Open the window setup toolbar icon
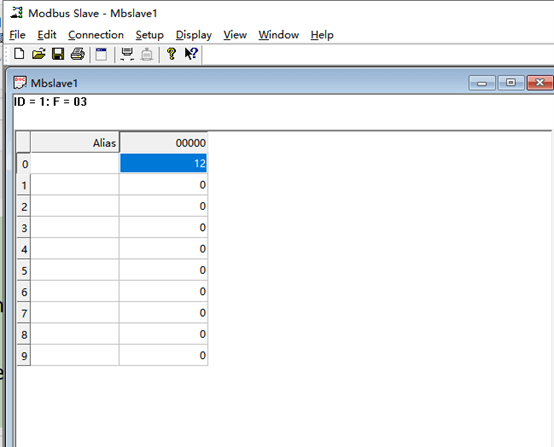Viewport: 554px width, 447px height. point(101,54)
